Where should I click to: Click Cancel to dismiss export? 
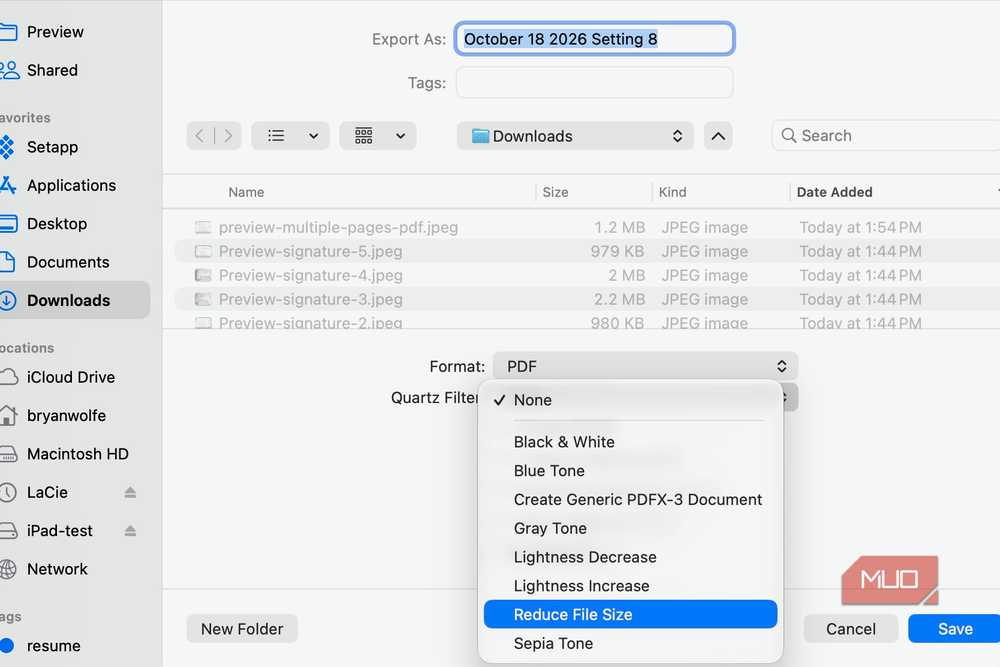pos(851,629)
